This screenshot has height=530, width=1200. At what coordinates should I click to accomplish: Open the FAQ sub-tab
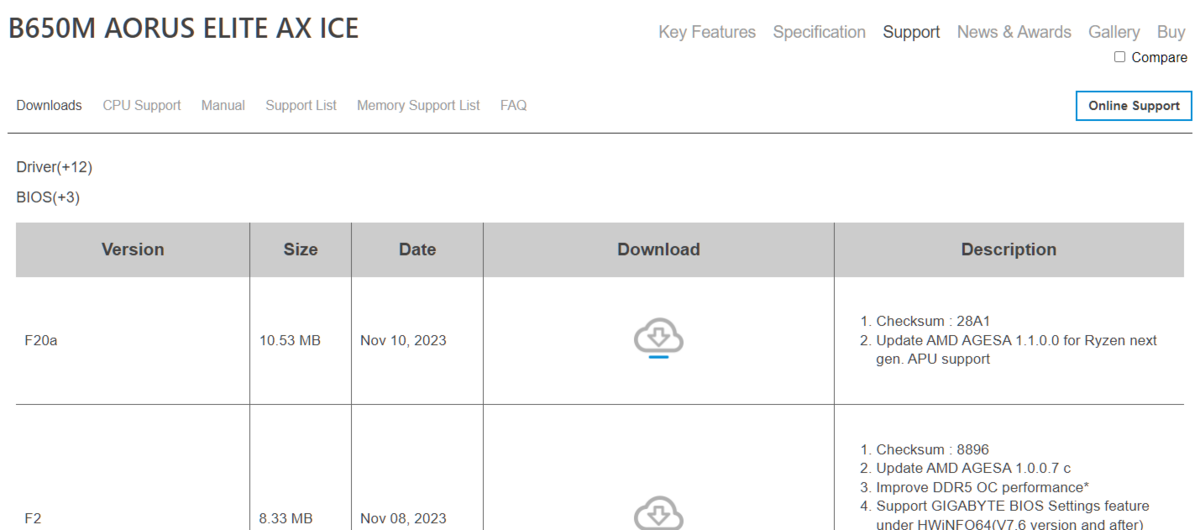(513, 105)
